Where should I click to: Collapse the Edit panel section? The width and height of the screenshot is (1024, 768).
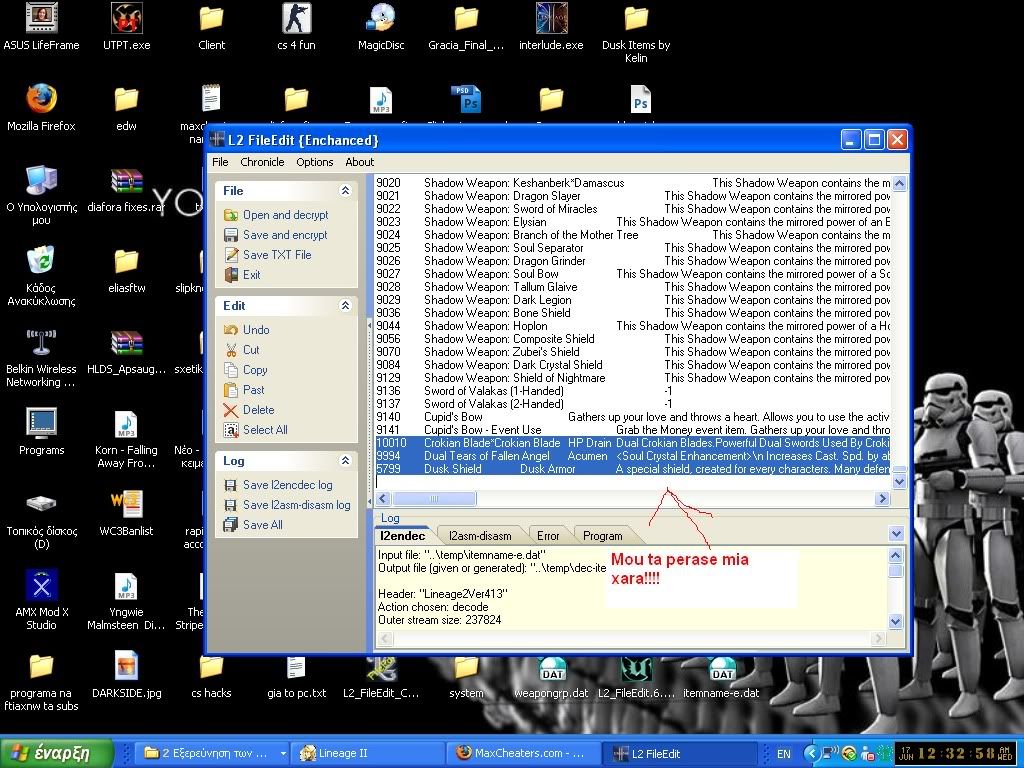[345, 306]
